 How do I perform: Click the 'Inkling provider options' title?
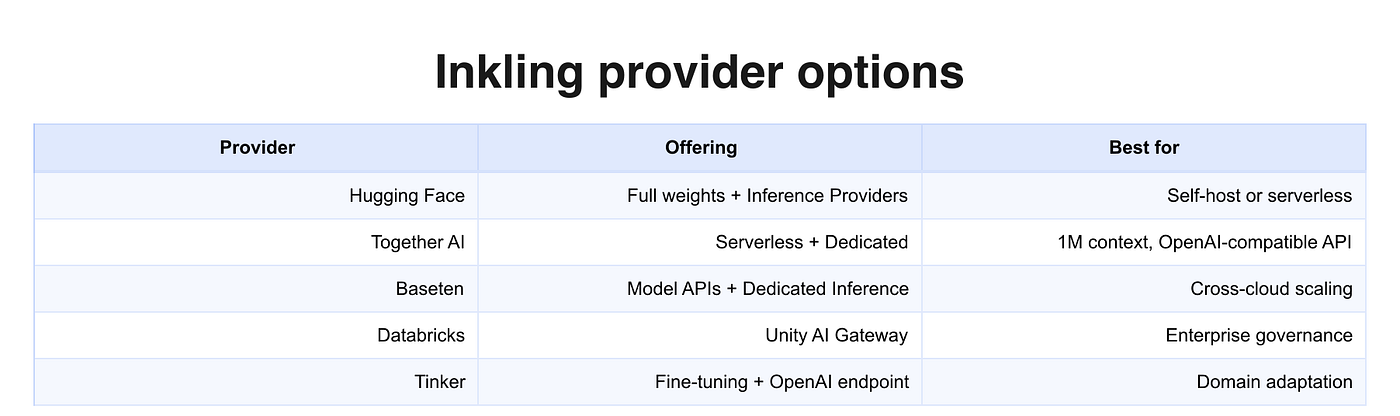(699, 73)
